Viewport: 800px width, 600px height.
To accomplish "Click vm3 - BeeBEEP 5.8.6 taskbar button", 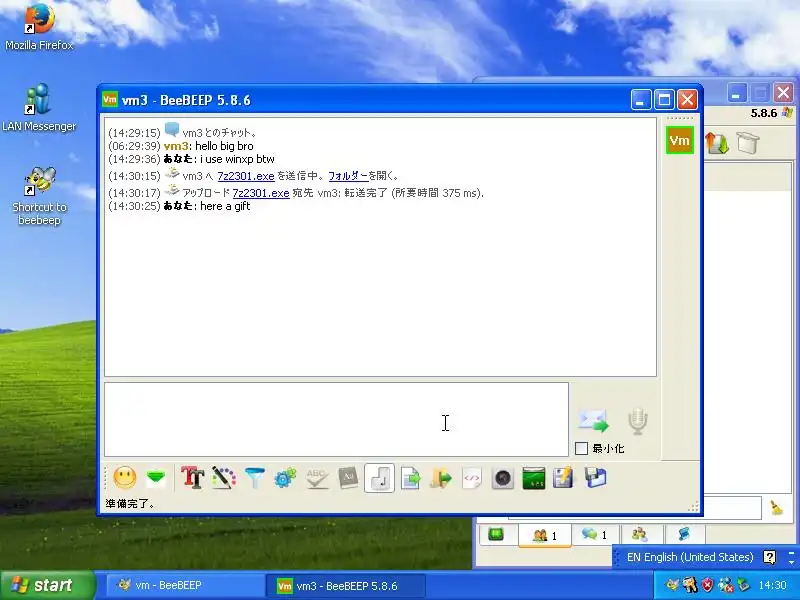I will [347, 586].
